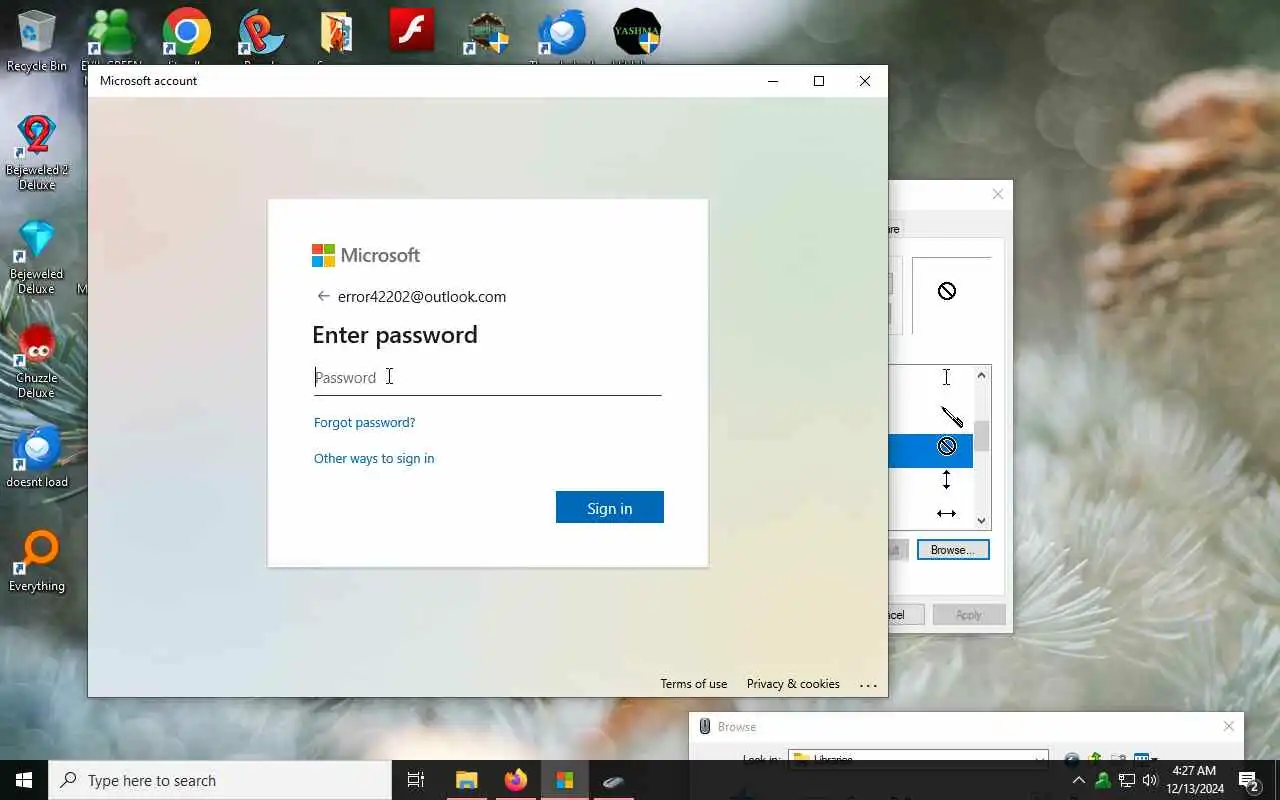1280x800 pixels.
Task: Select the vertical resize cursor in list
Action: coord(946,481)
